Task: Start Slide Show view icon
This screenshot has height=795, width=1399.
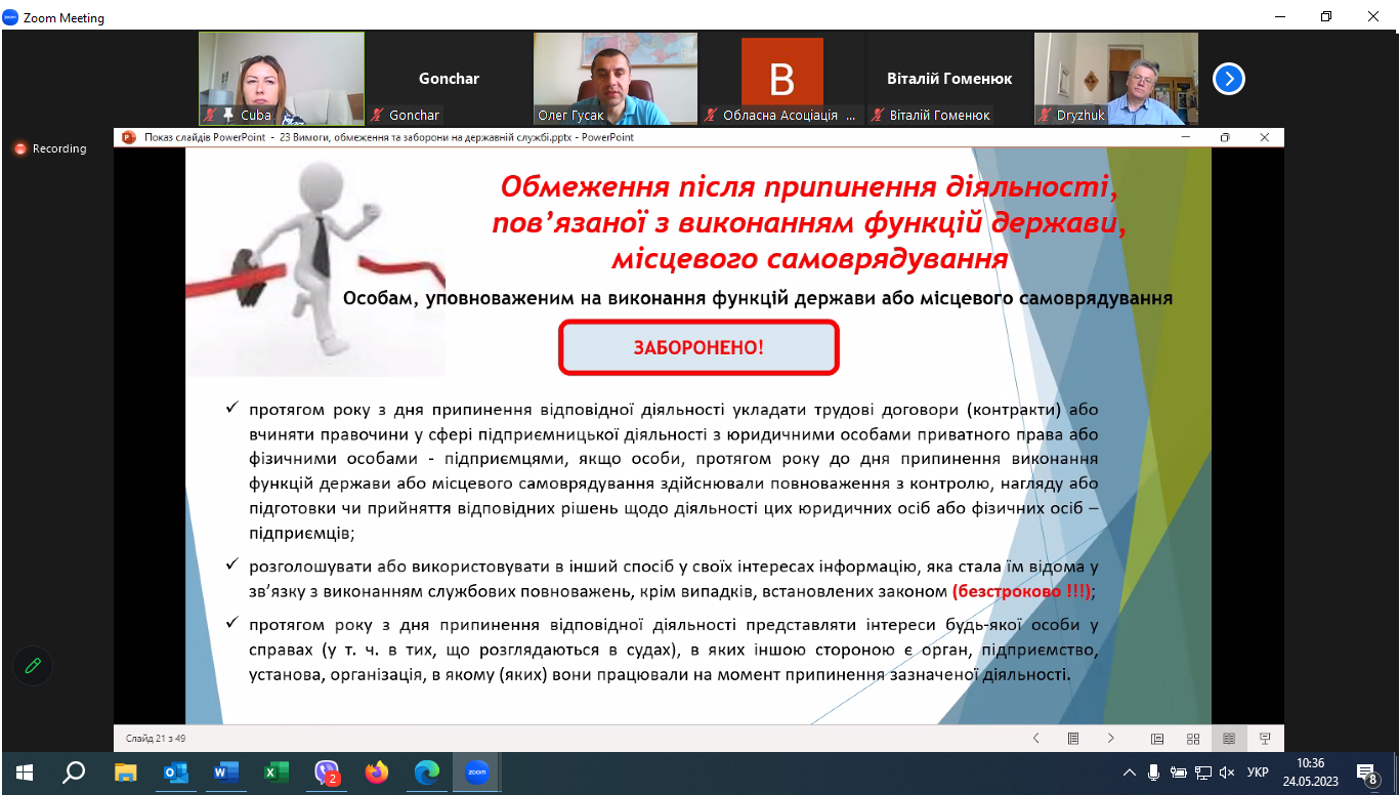Action: coord(1265,739)
